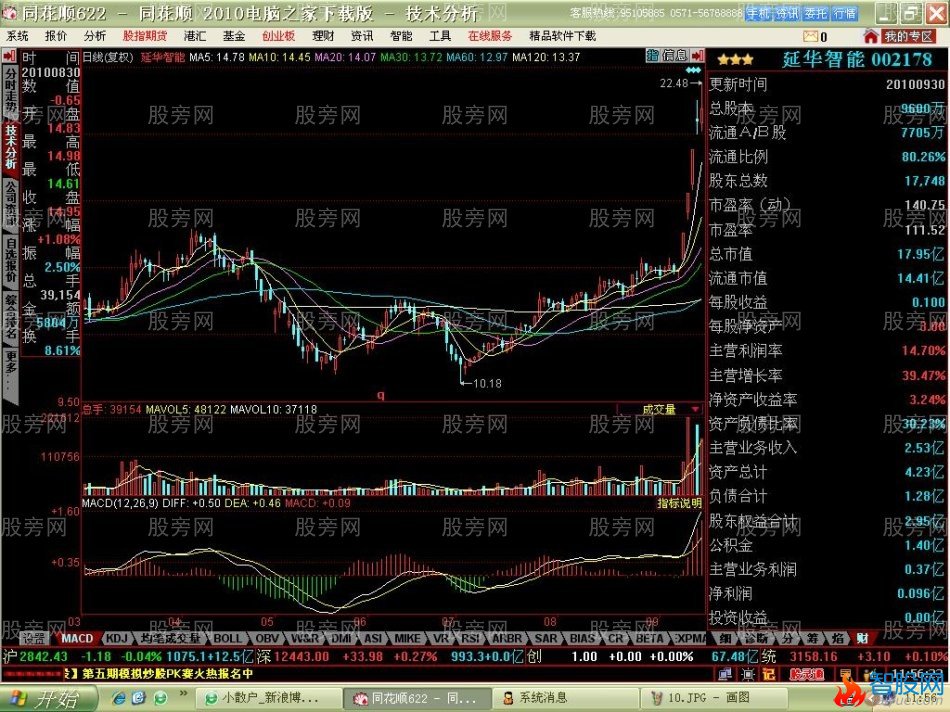950x712 pixels.
Task: Open the 报价 menu
Action: pyautogui.click(x=56, y=36)
